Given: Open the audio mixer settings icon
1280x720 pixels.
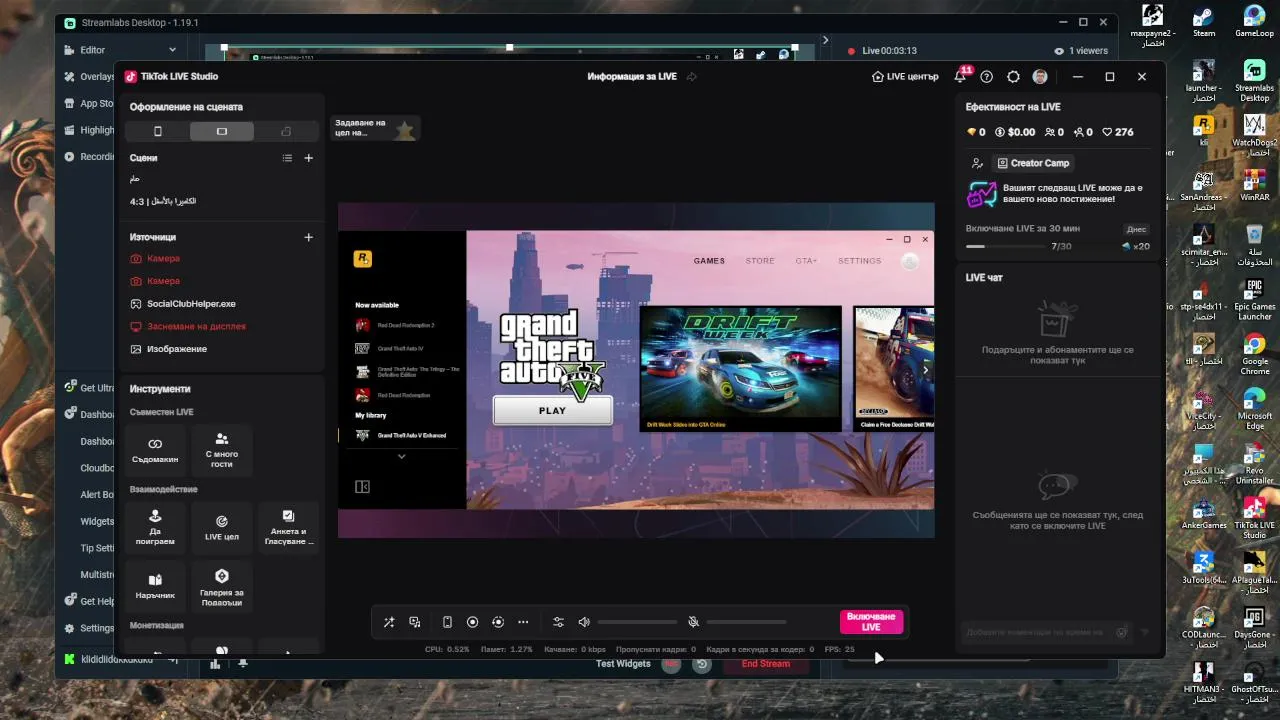Looking at the screenshot, I should (x=559, y=622).
